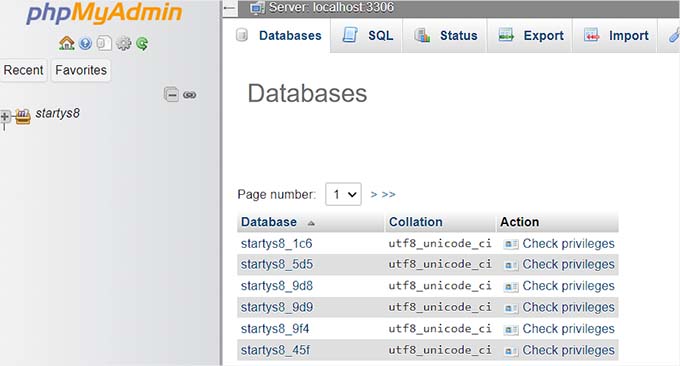680x366 pixels.
Task: Click the Import tab icon
Action: point(592,35)
